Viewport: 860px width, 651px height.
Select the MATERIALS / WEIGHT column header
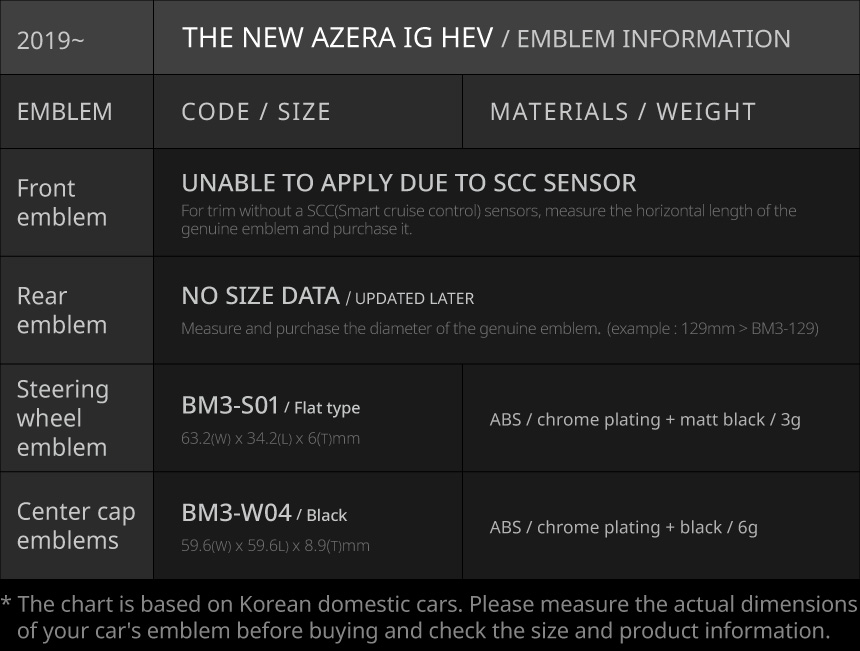point(622,112)
